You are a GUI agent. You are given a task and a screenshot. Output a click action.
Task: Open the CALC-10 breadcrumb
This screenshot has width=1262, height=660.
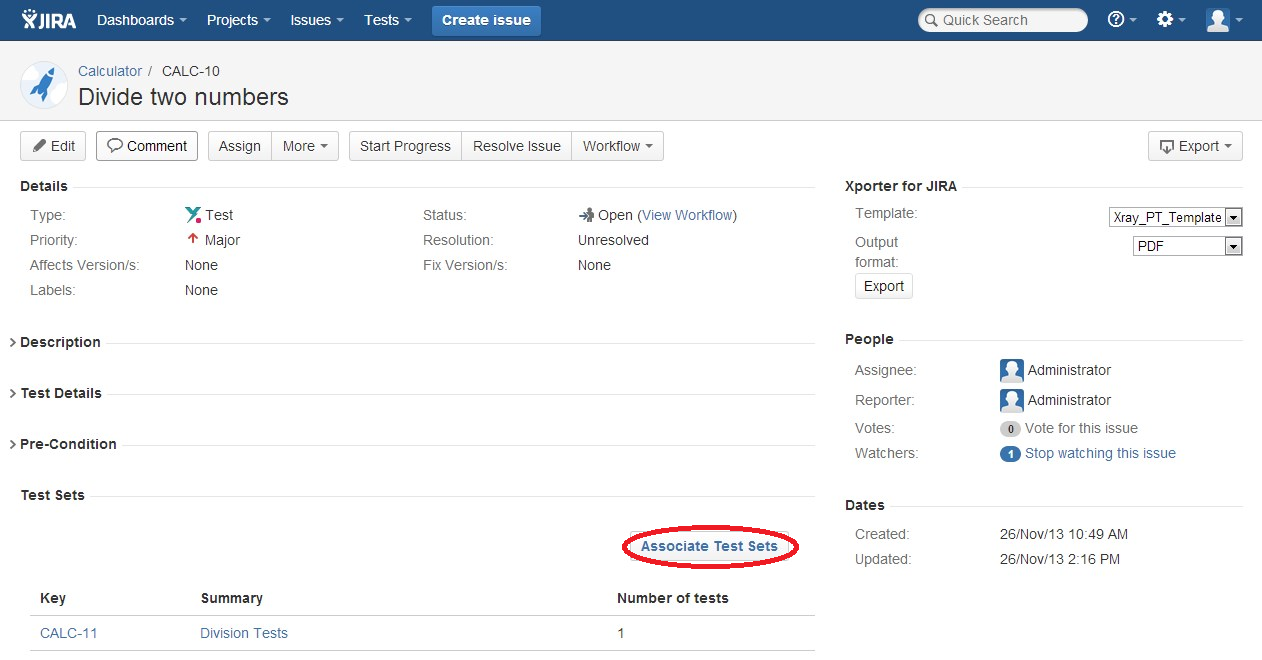[191, 71]
